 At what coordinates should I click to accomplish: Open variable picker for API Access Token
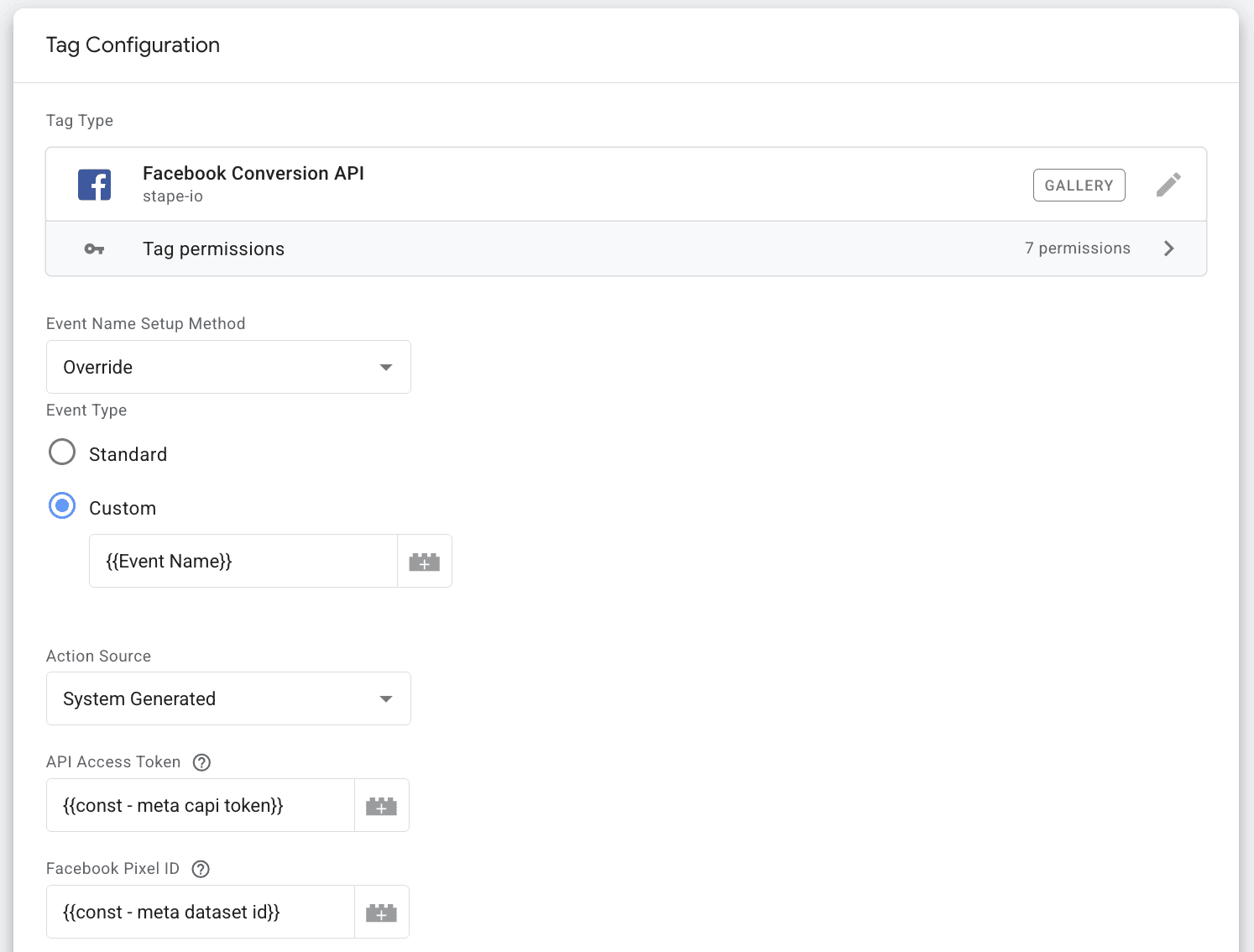[x=382, y=805]
